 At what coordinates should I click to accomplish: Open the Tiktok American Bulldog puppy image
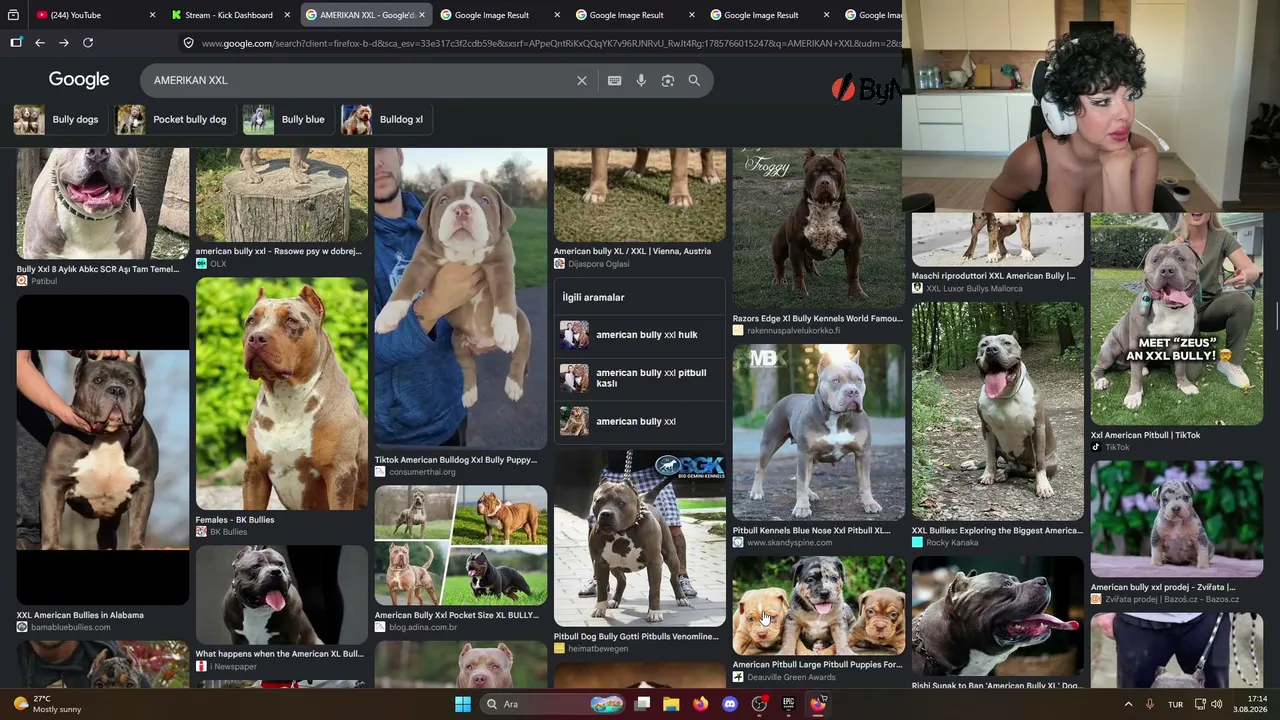pos(461,298)
